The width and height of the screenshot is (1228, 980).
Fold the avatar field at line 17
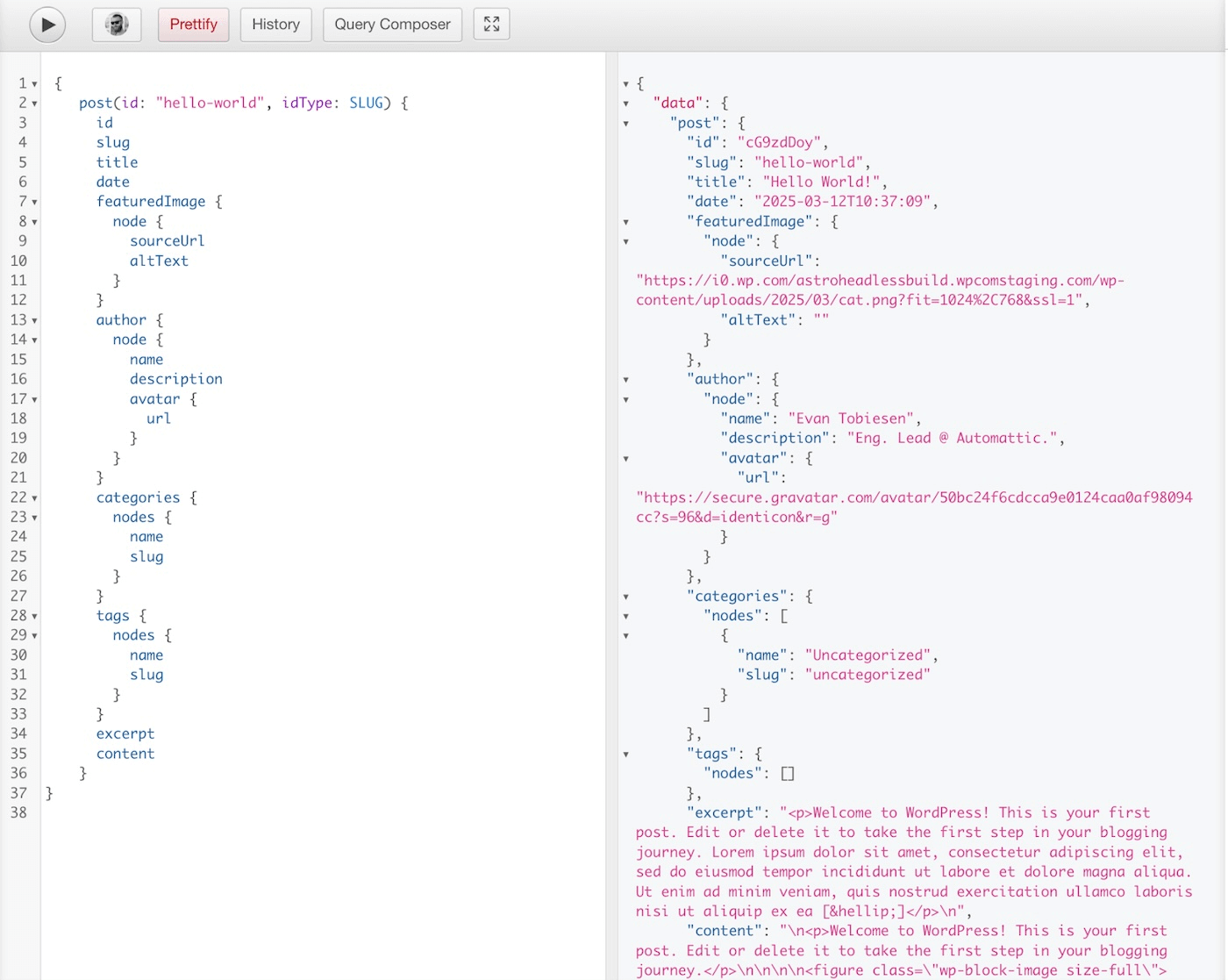[34, 399]
